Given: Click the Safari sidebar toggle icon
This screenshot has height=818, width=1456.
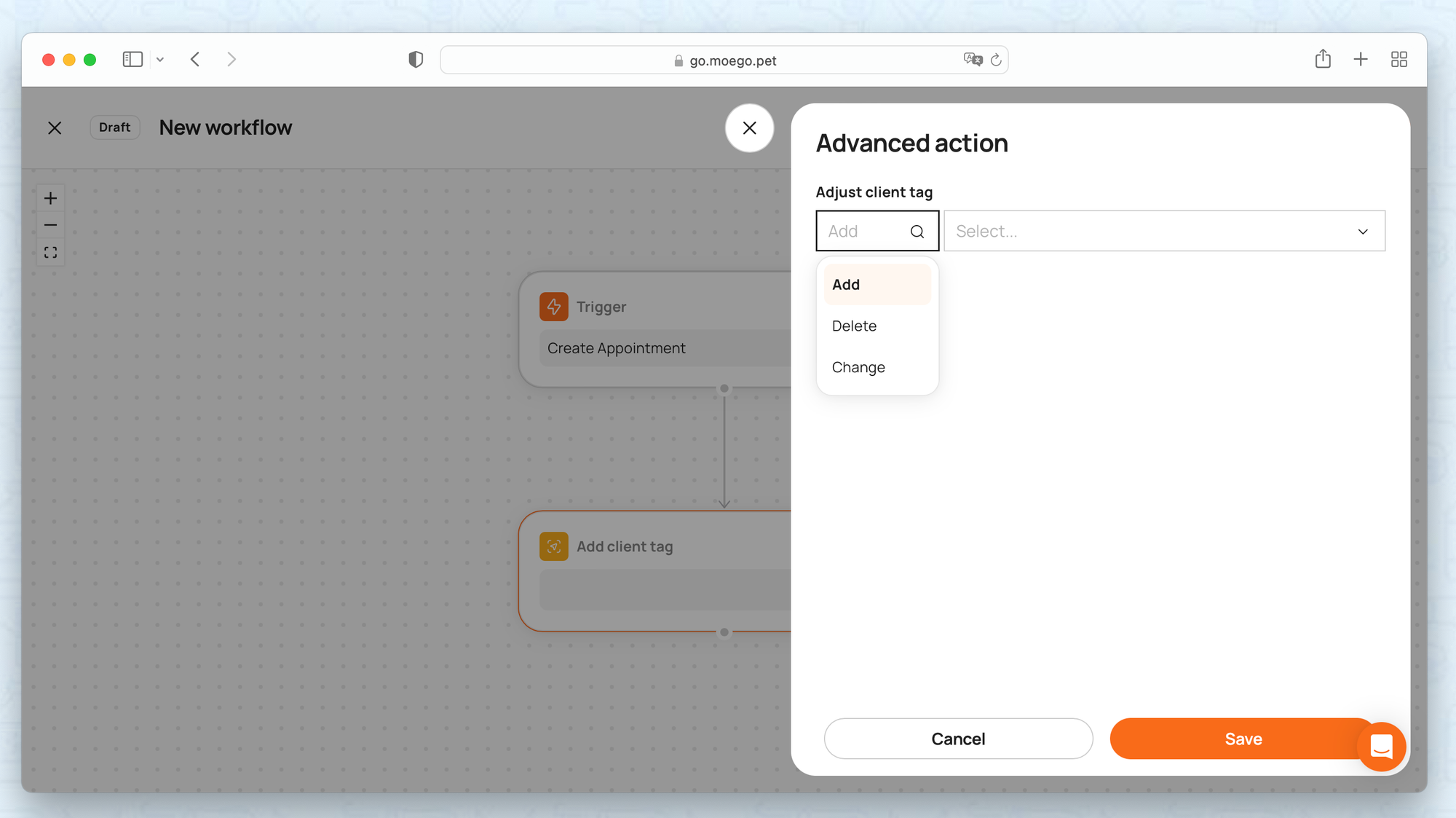Looking at the screenshot, I should coord(132,60).
